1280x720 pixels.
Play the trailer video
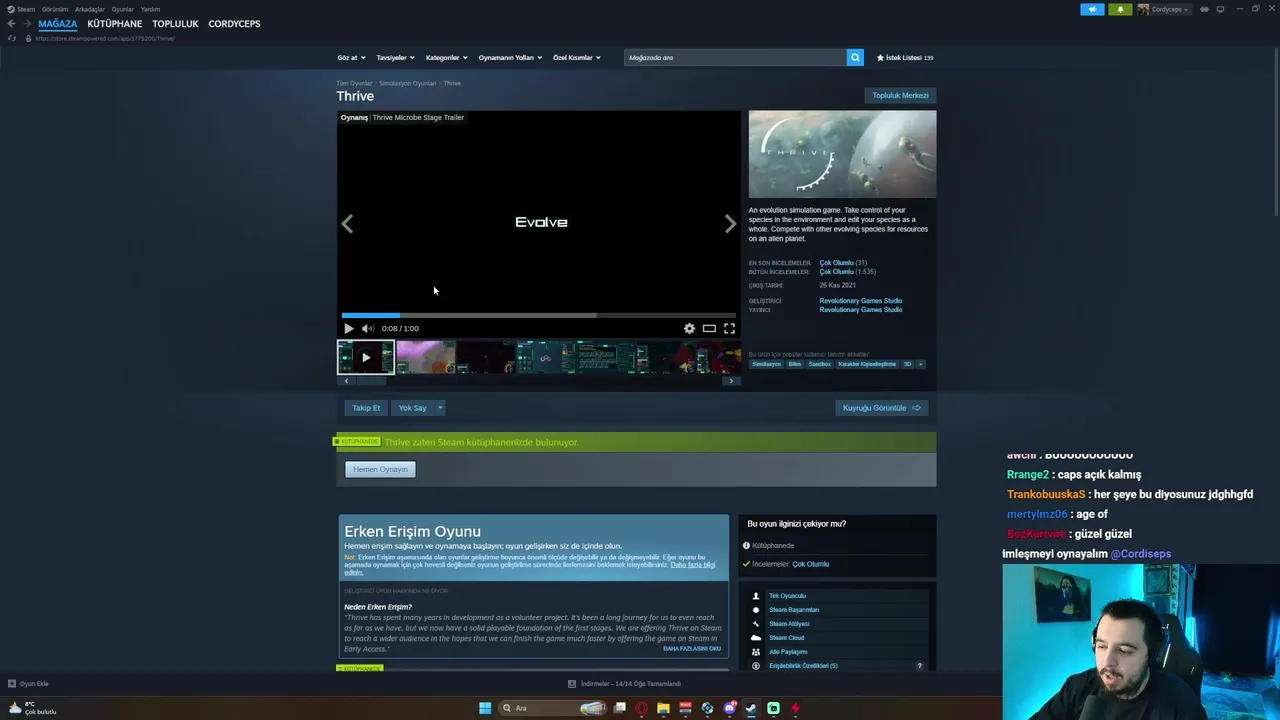[348, 328]
